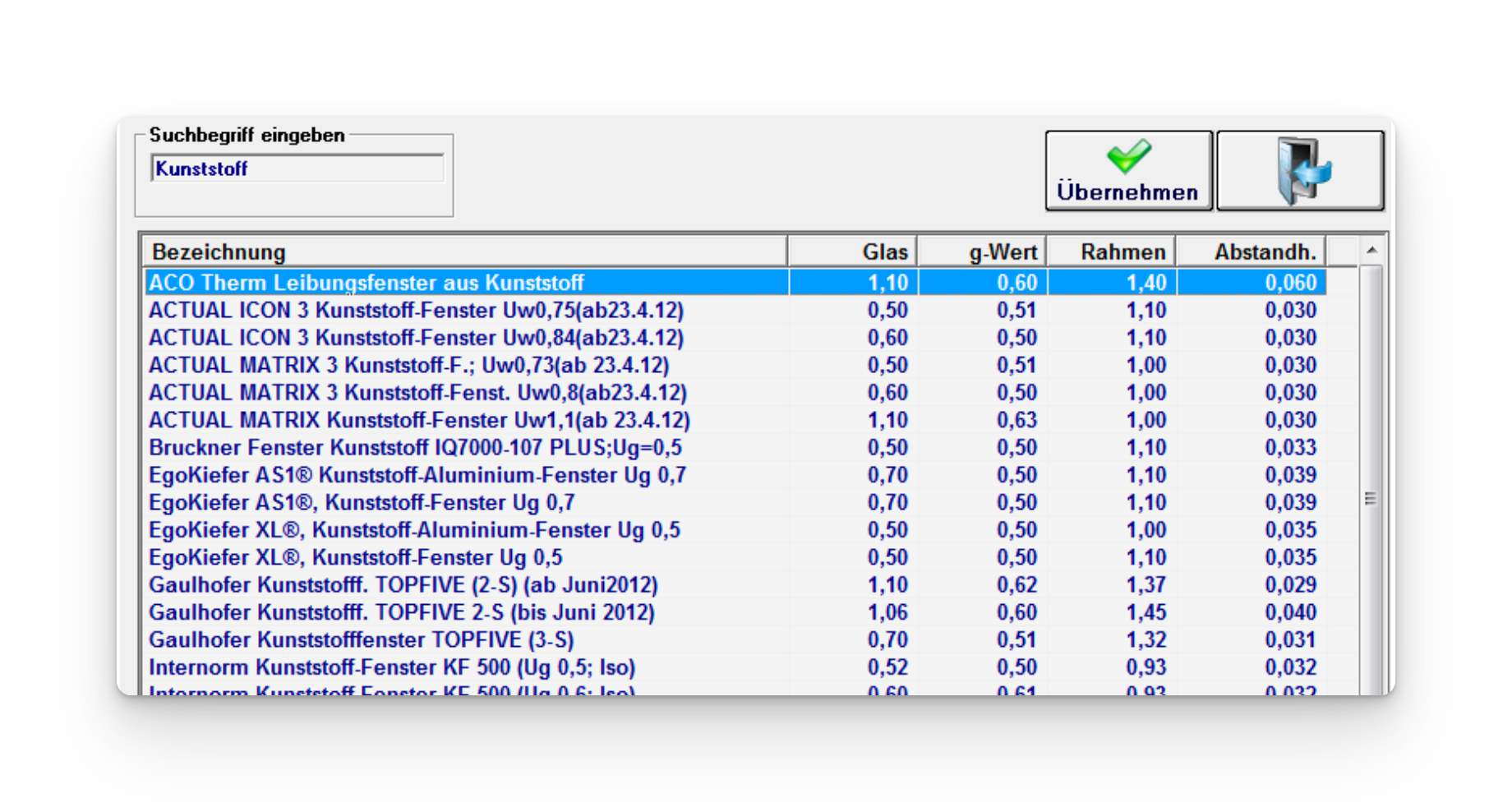This screenshot has height=812, width=1512.
Task: Select Internorm KF 500 (Ug 0,5; Iso) row
Action: [391, 667]
